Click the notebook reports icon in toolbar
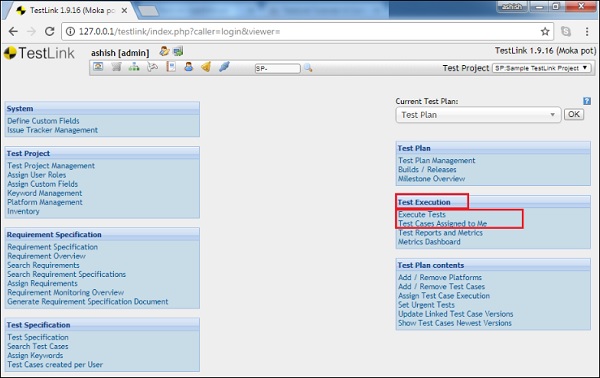 coord(171,67)
